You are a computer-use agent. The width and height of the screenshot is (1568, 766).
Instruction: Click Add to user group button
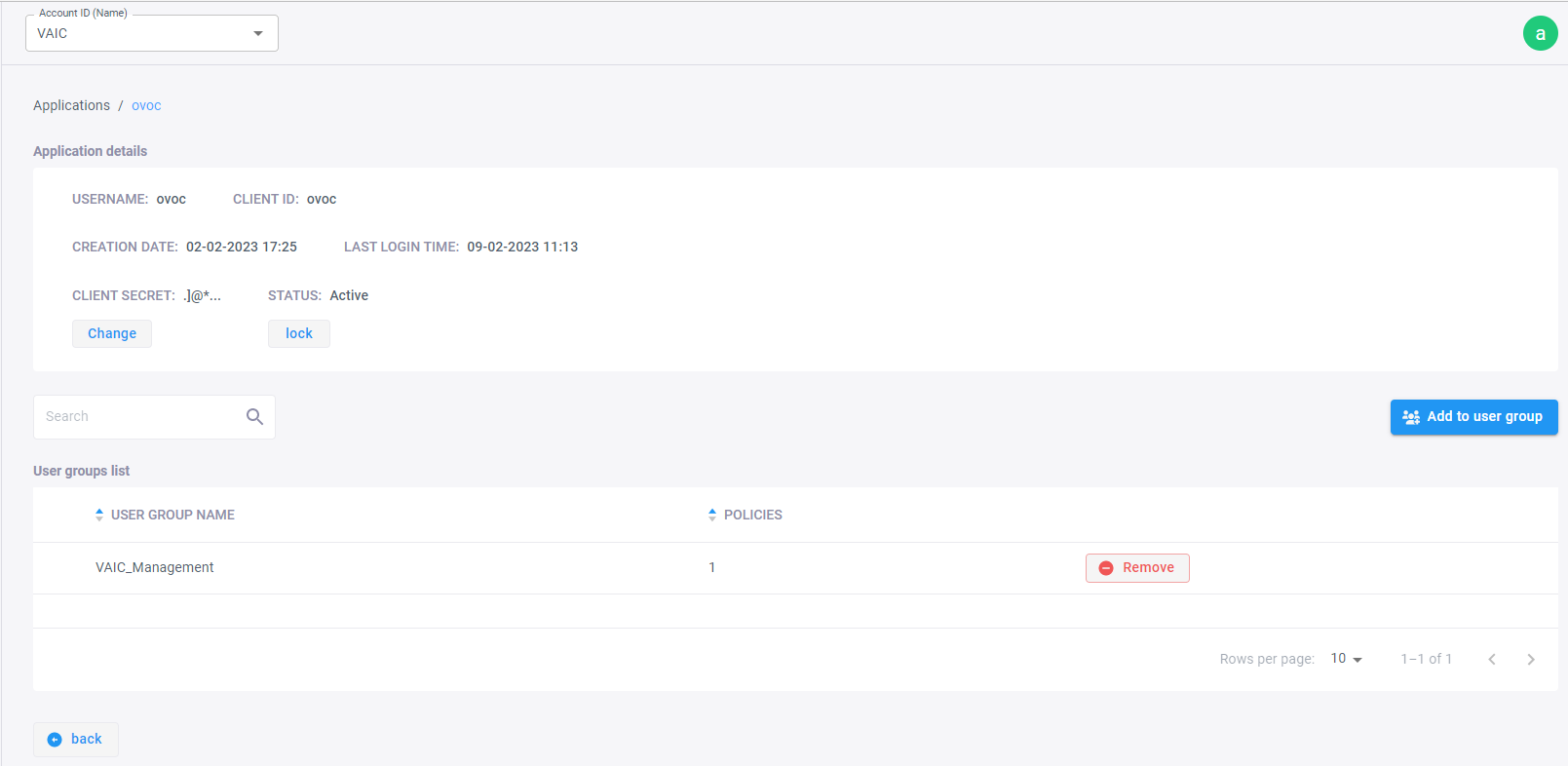pyautogui.click(x=1473, y=416)
